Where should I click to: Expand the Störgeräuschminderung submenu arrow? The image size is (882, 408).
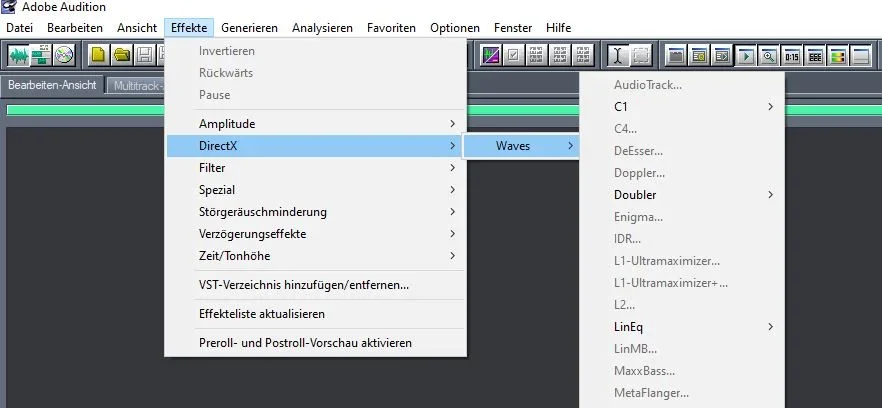452,212
